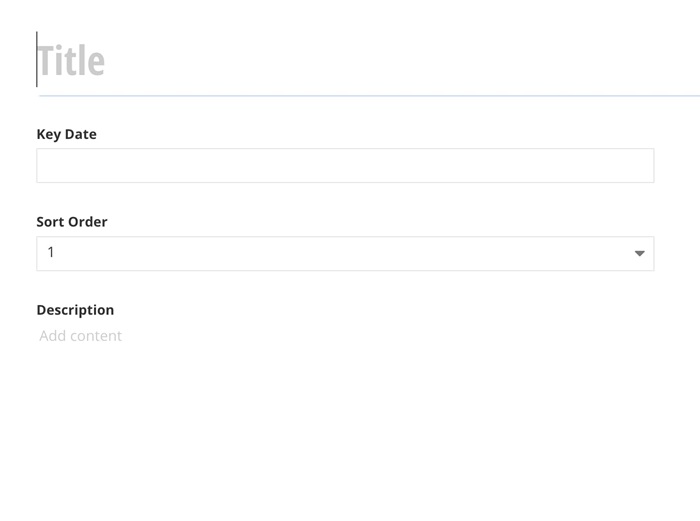Select the value "1" in Sort Order
The height and width of the screenshot is (521, 700).
[x=51, y=253]
